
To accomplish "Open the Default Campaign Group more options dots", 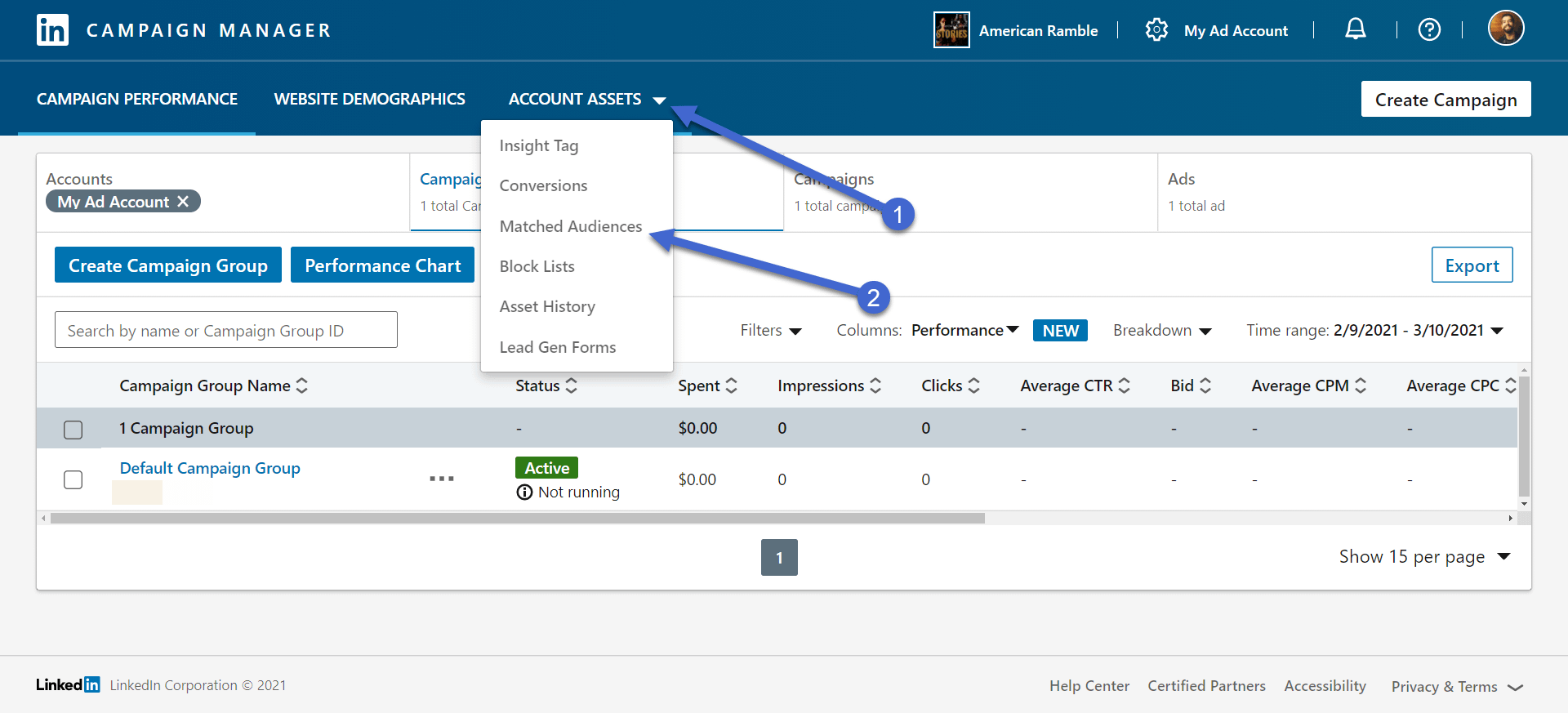I will point(442,479).
